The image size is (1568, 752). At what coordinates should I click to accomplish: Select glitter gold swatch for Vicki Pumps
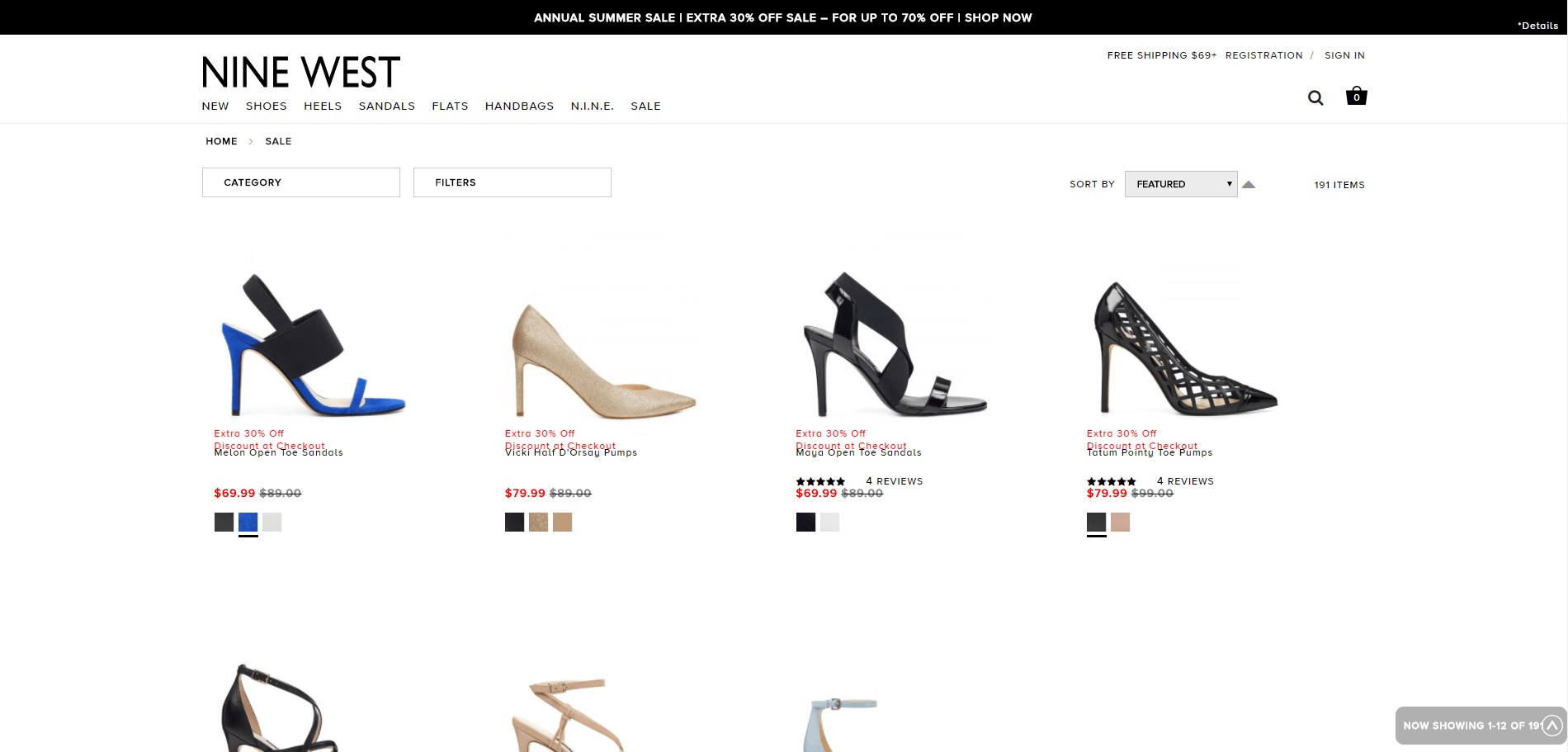[538, 522]
